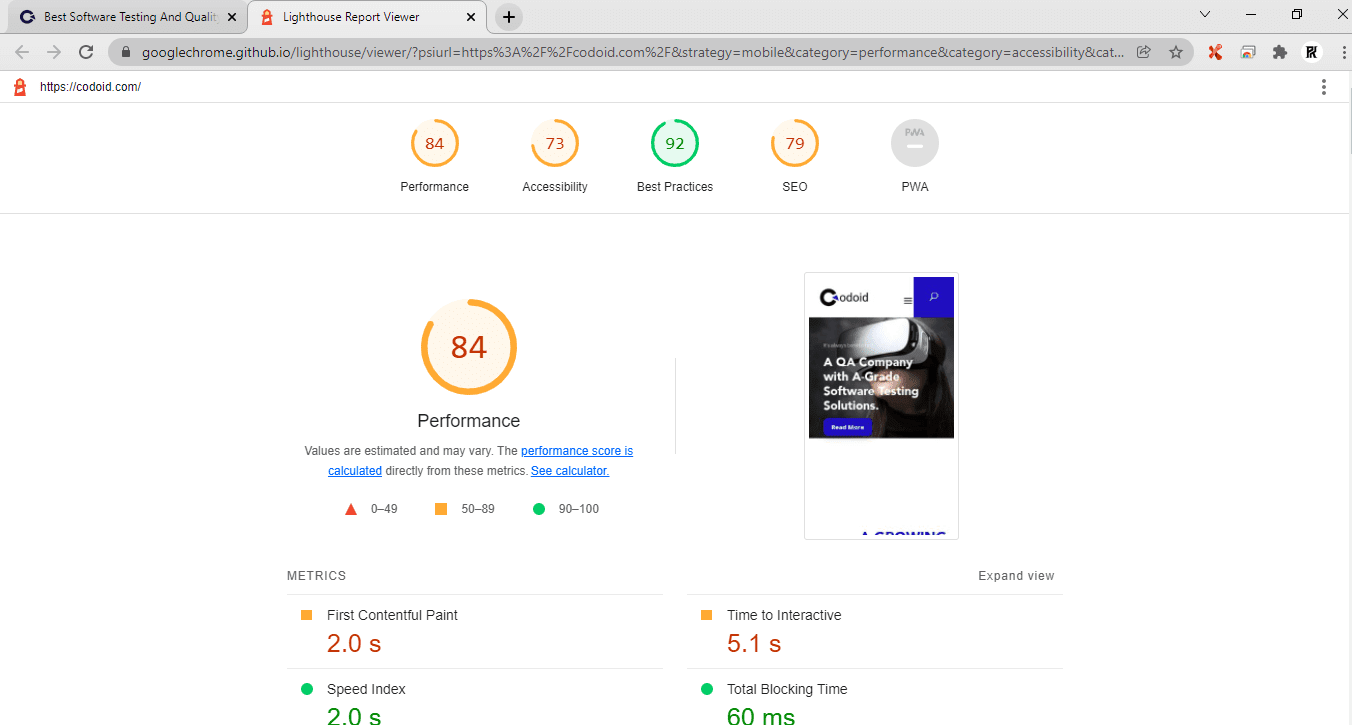This screenshot has width=1352, height=725.
Task: Select the PWA category gauge
Action: tap(915, 144)
